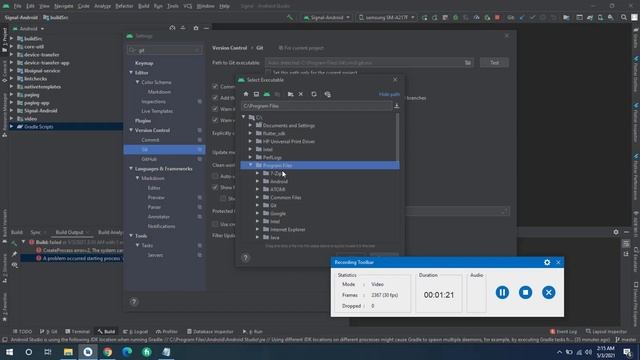The width and height of the screenshot is (640, 360).
Task: Open the Signal-Android run configuration dropdown
Action: (327, 18)
